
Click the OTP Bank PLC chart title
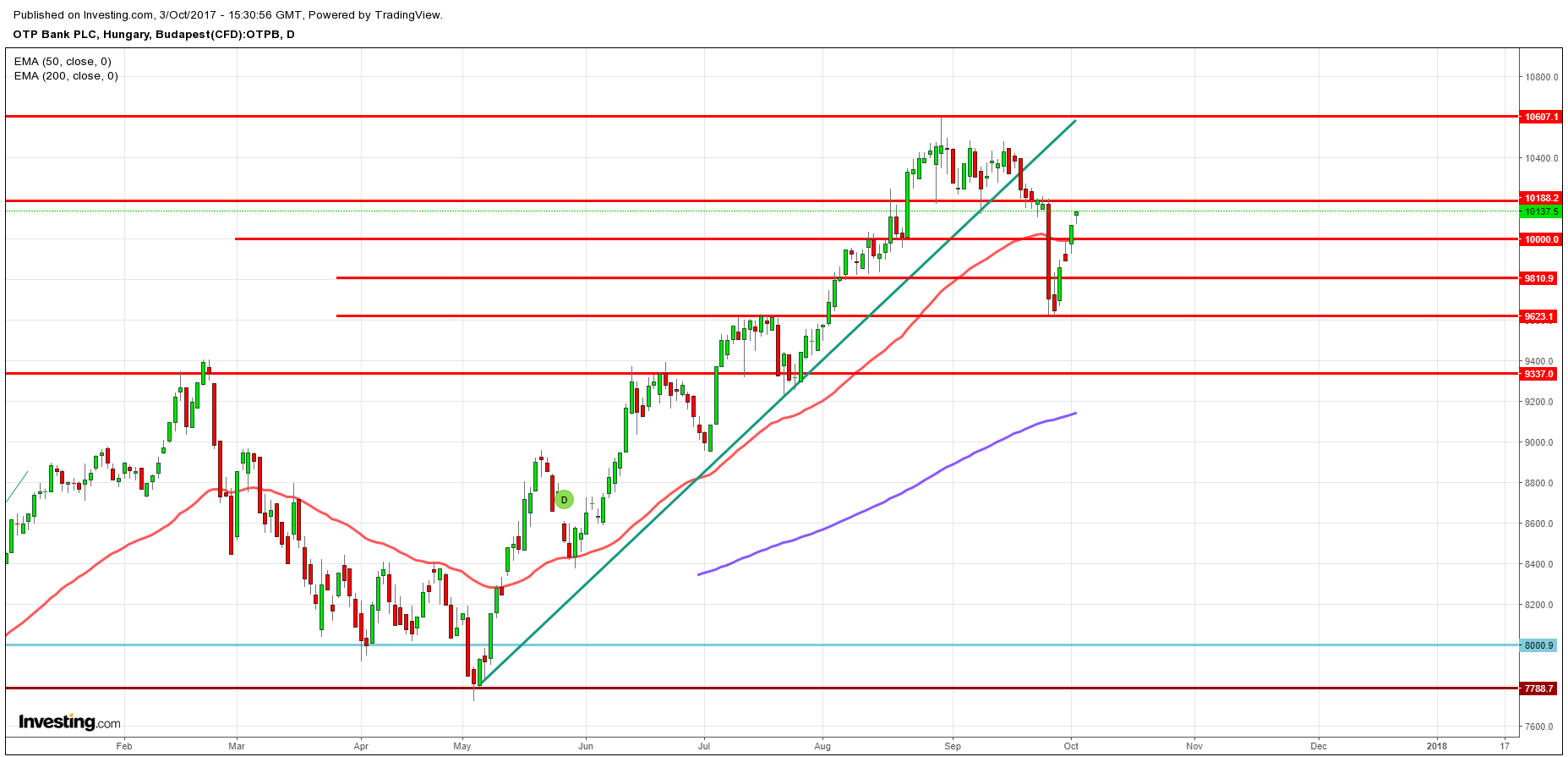[x=154, y=35]
